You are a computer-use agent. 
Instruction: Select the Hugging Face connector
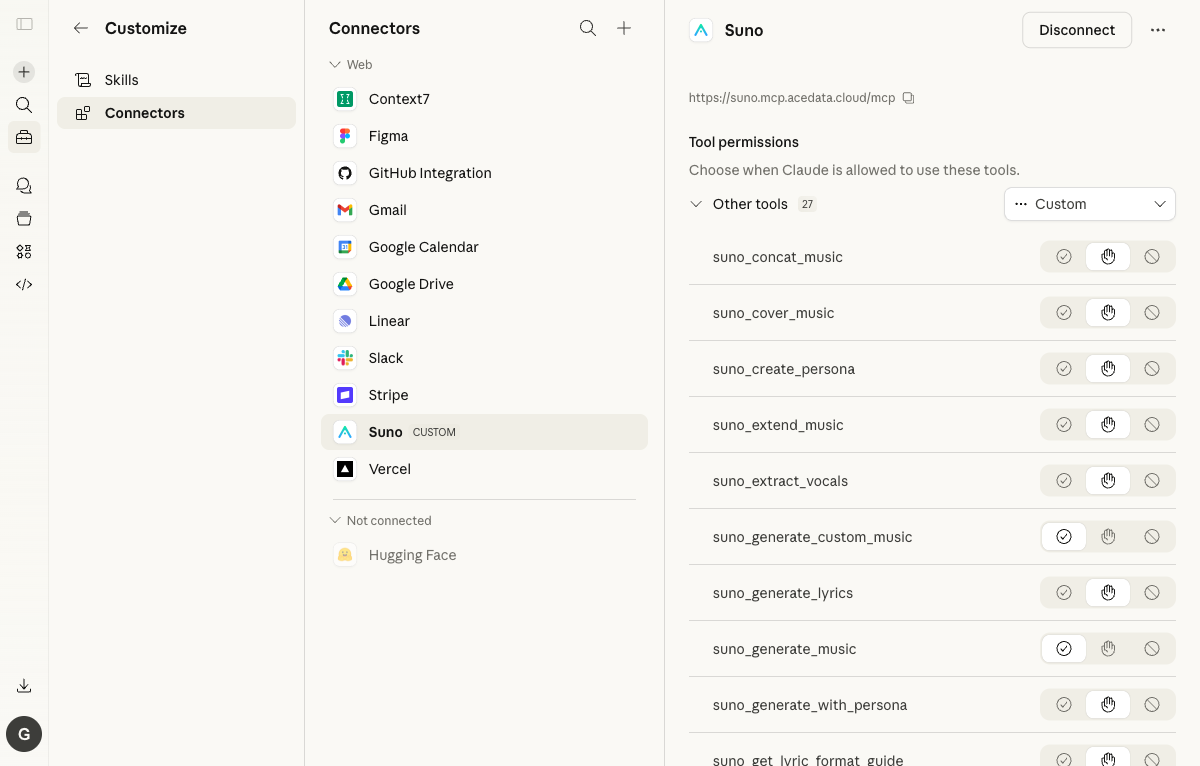[484, 555]
